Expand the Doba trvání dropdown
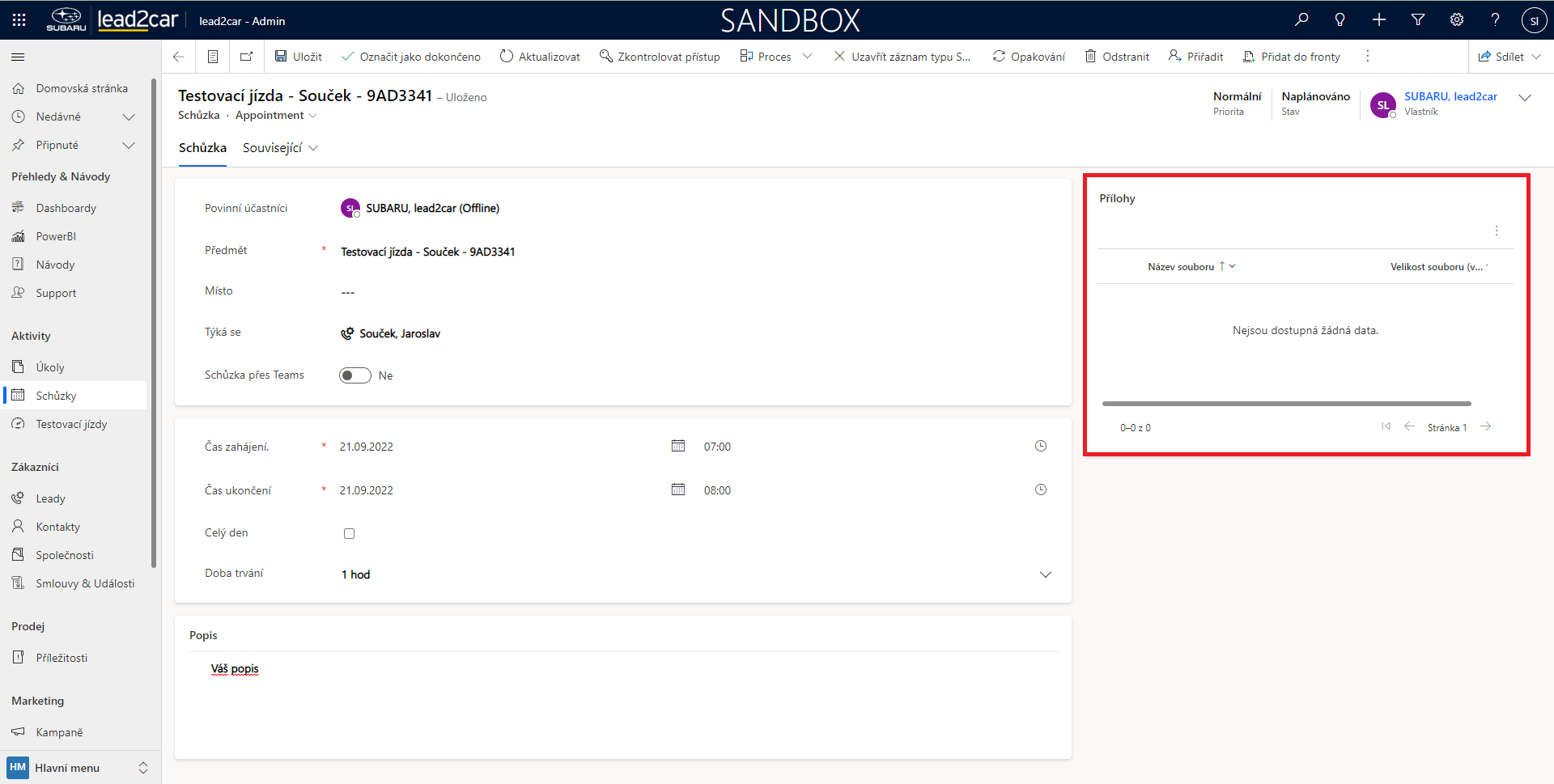Viewport: 1554px width, 784px height. click(x=1045, y=574)
